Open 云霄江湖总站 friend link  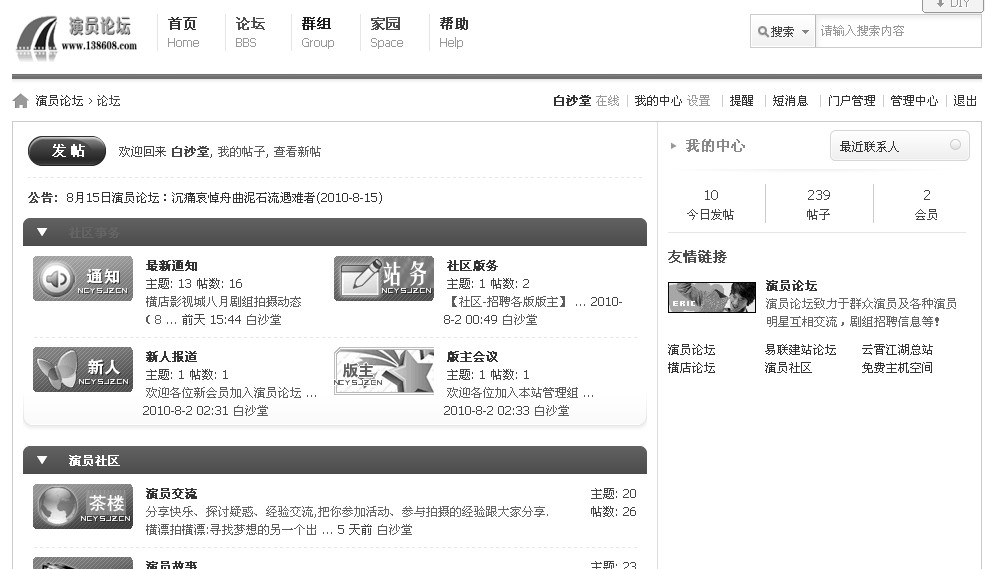[897, 350]
